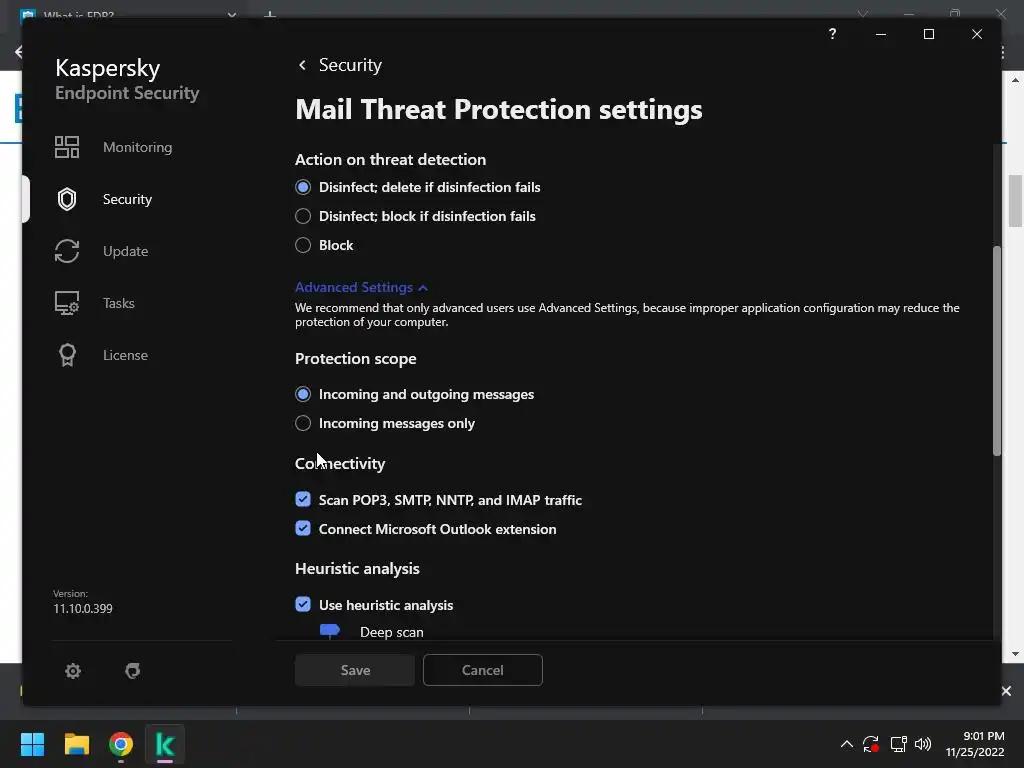Select Incoming and outgoing messages scope
The image size is (1024, 768).
pyautogui.click(x=415, y=394)
